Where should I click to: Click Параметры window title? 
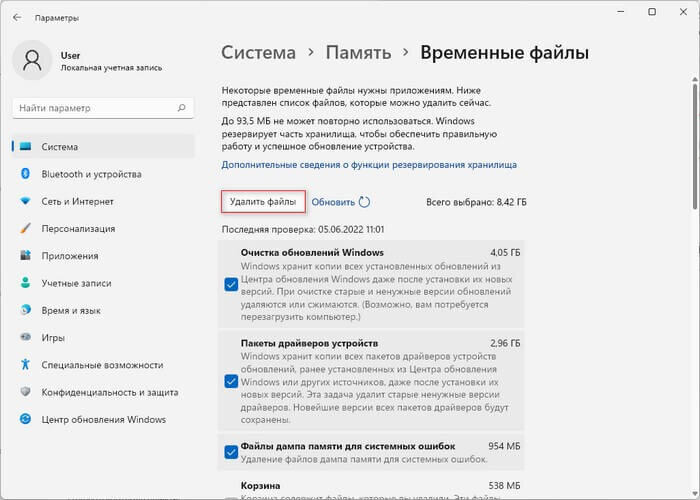(57, 18)
